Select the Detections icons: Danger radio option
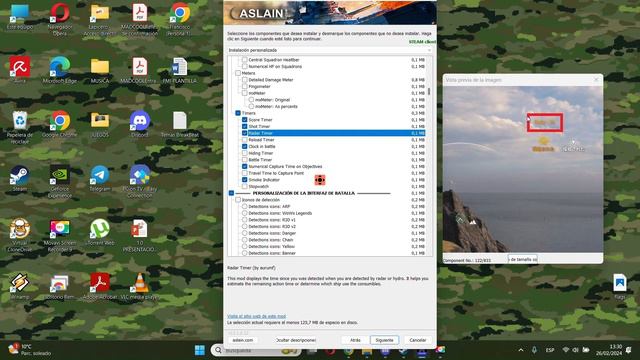This screenshot has width=640, height=360. [244, 233]
